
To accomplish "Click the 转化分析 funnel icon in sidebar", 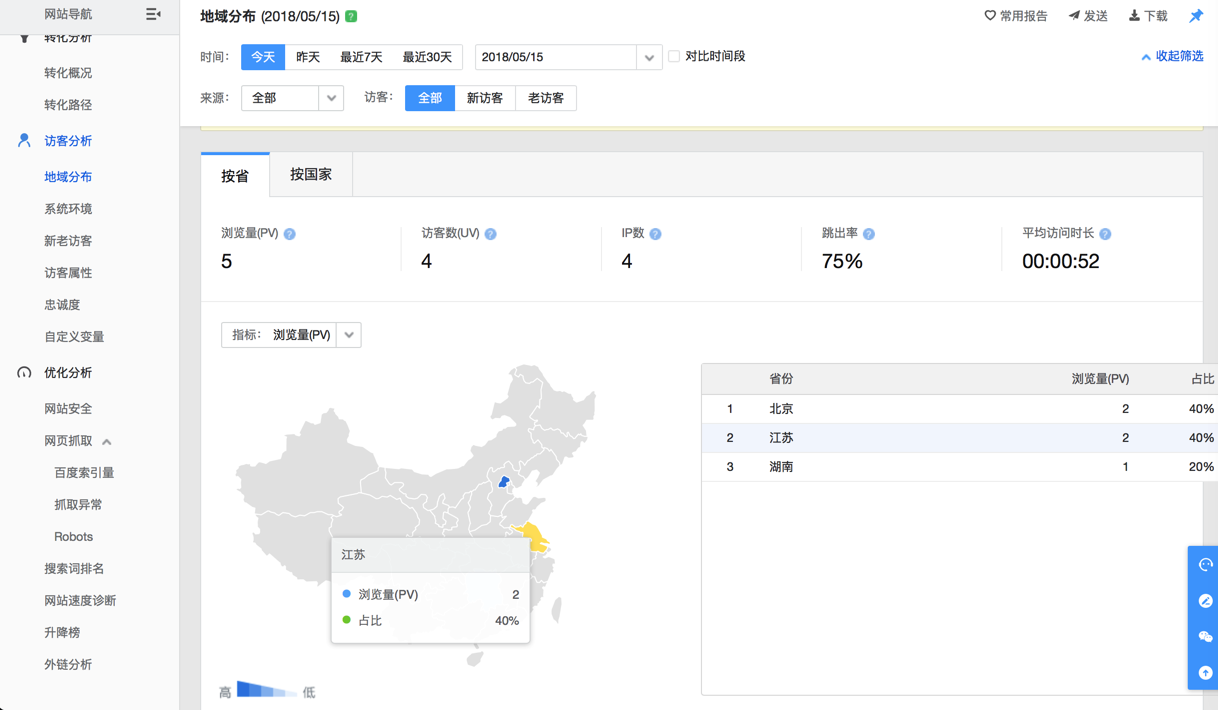I will tap(24, 38).
